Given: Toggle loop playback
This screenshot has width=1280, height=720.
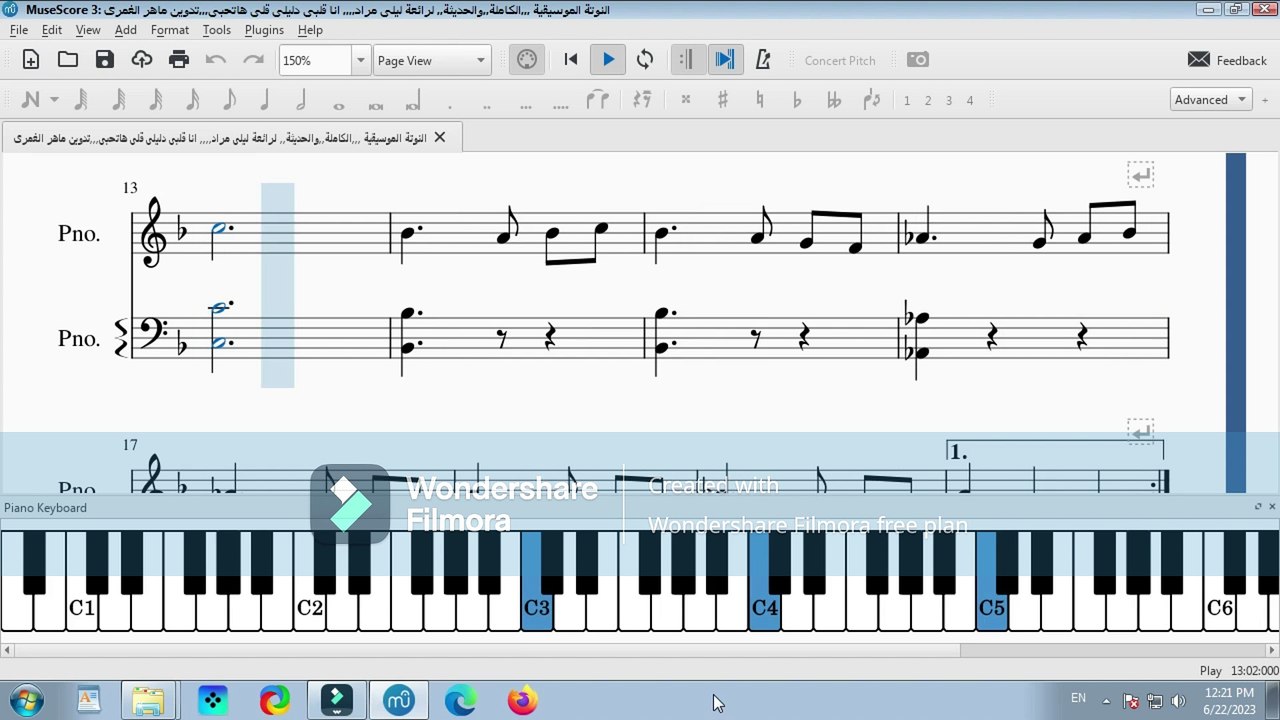Looking at the screenshot, I should pyautogui.click(x=645, y=60).
